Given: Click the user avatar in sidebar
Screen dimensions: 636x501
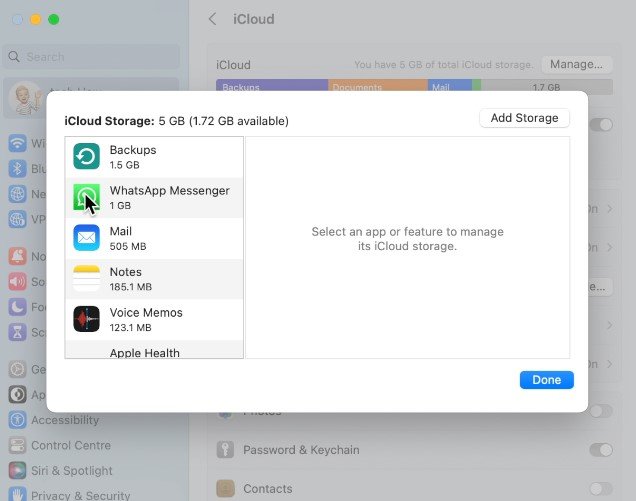Looking at the screenshot, I should (x=24, y=99).
